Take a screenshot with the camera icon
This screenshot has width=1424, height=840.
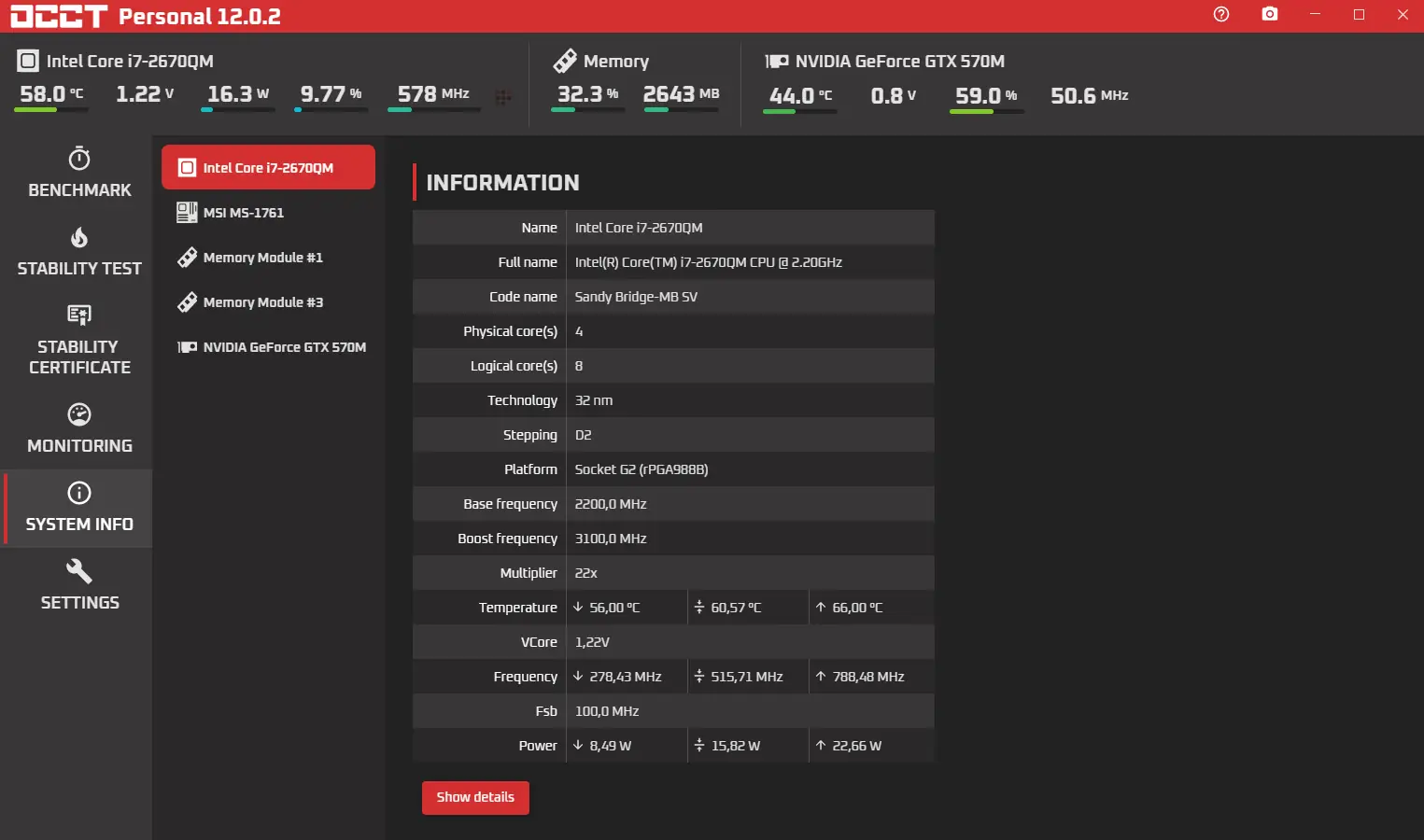click(1270, 14)
